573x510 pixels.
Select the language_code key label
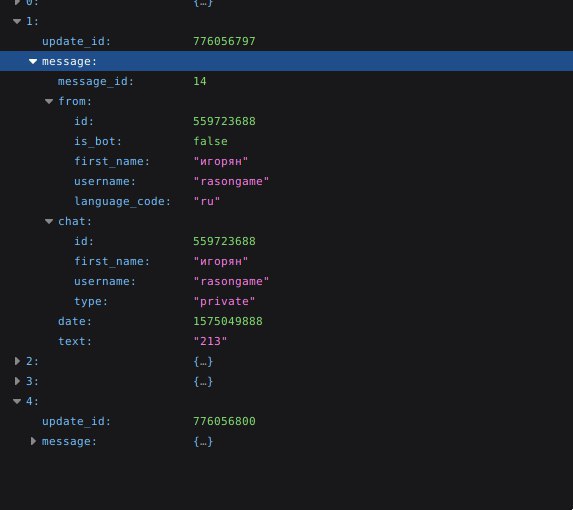[x=122, y=201]
